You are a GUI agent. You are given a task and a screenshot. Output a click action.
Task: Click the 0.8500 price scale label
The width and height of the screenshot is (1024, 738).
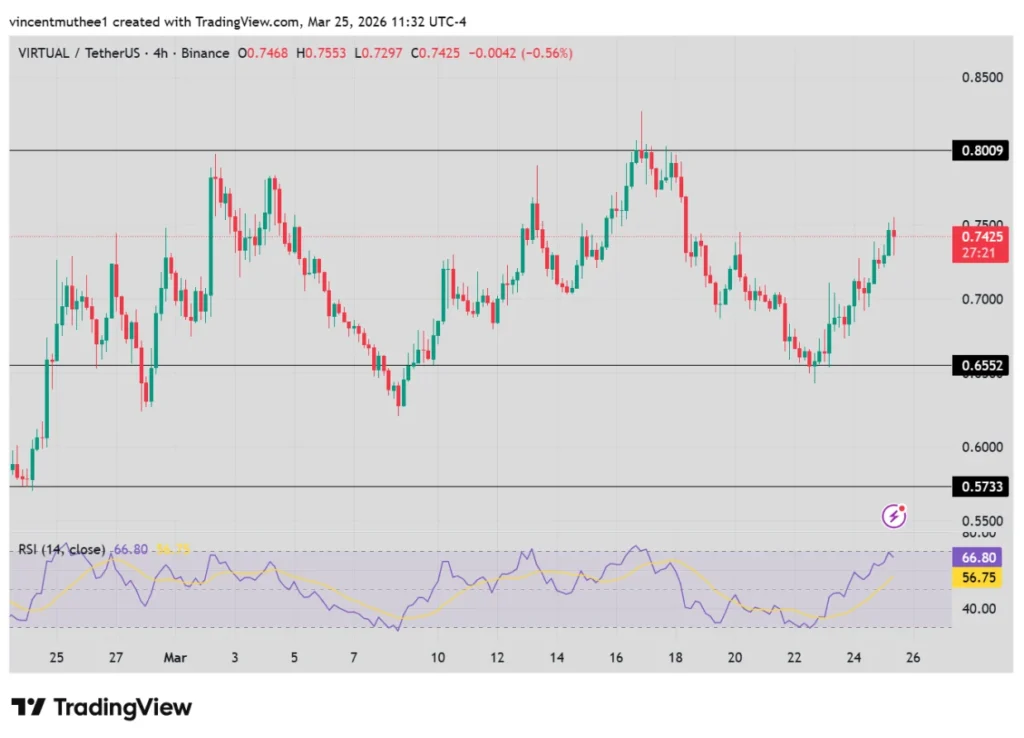point(980,77)
